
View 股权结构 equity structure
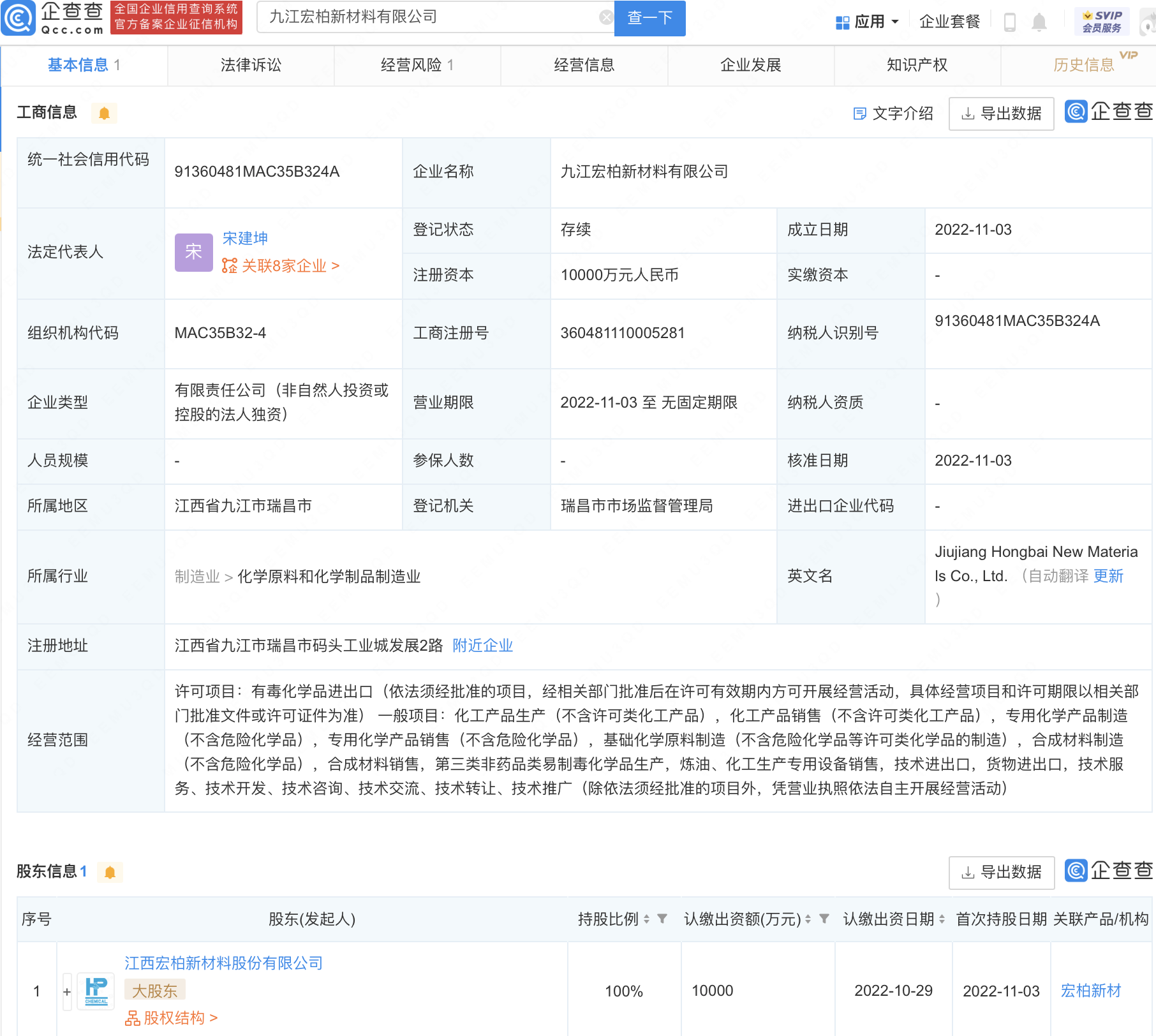[171, 1018]
